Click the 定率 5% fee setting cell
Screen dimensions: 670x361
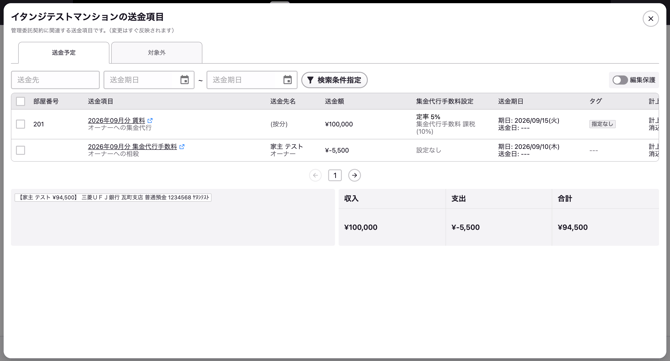446,124
